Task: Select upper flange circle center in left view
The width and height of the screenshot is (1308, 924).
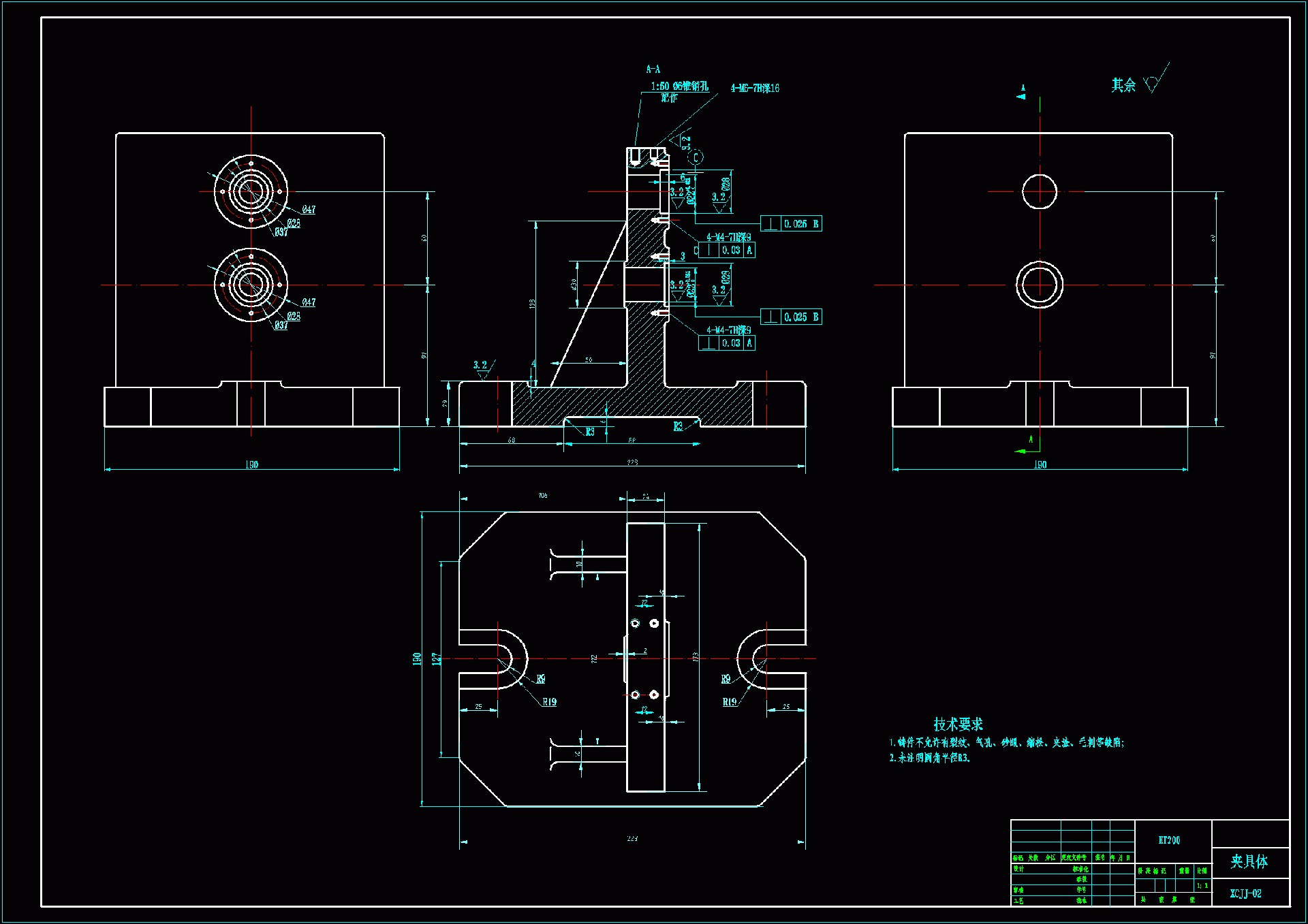Action: coord(251,191)
